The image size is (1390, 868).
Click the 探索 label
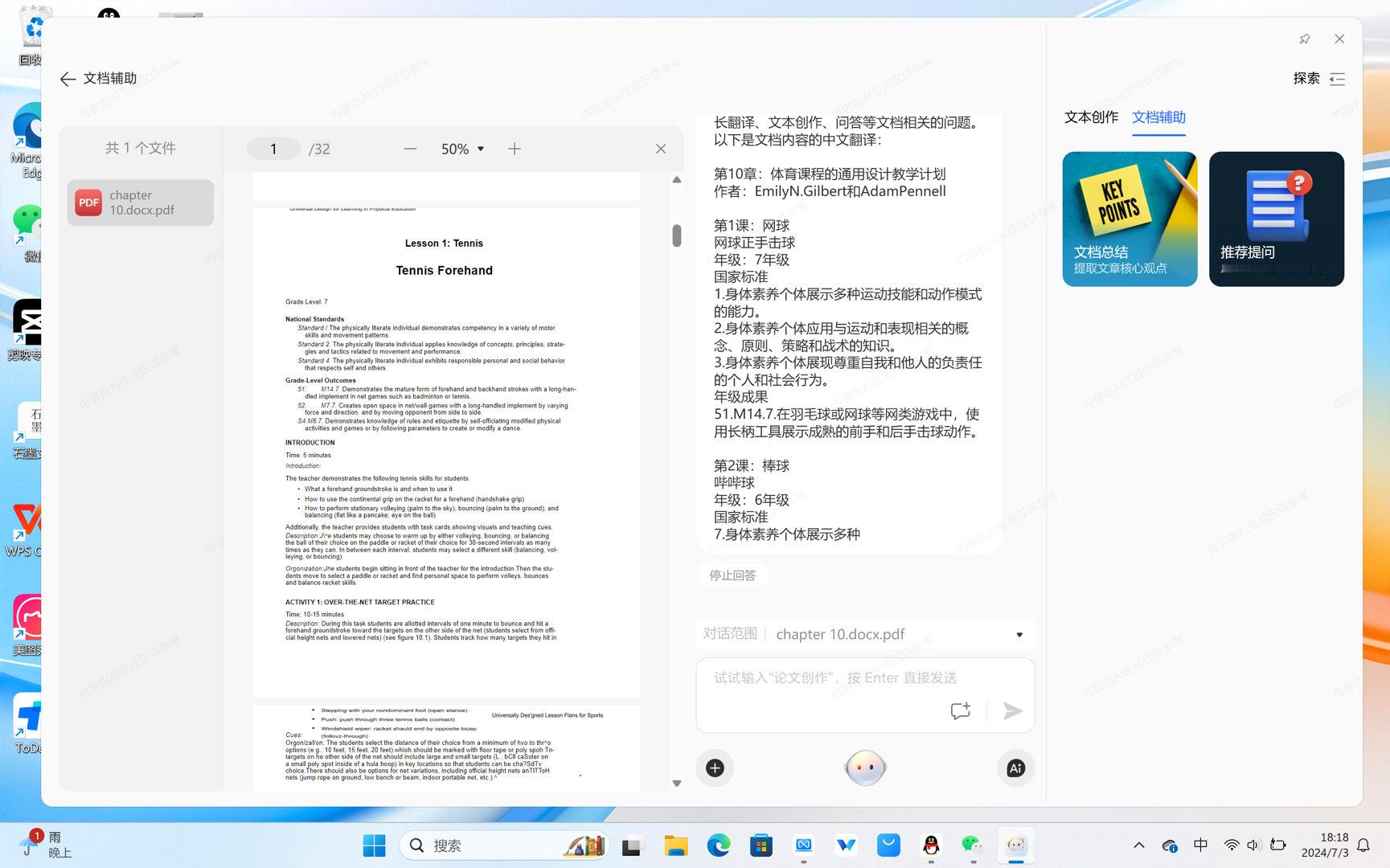coord(1306,79)
